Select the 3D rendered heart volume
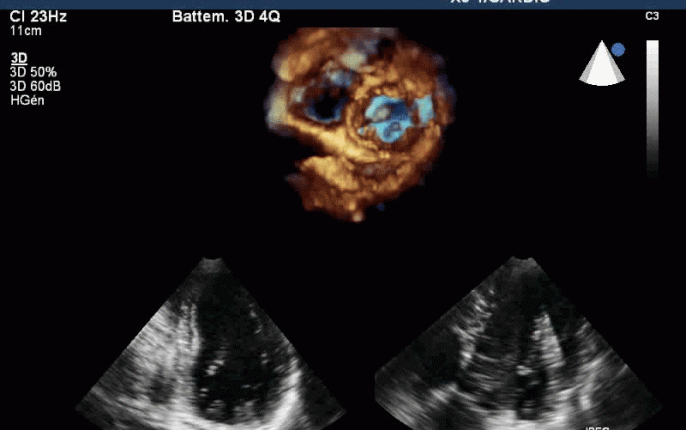Viewport: 686px width, 430px height. click(x=360, y=123)
